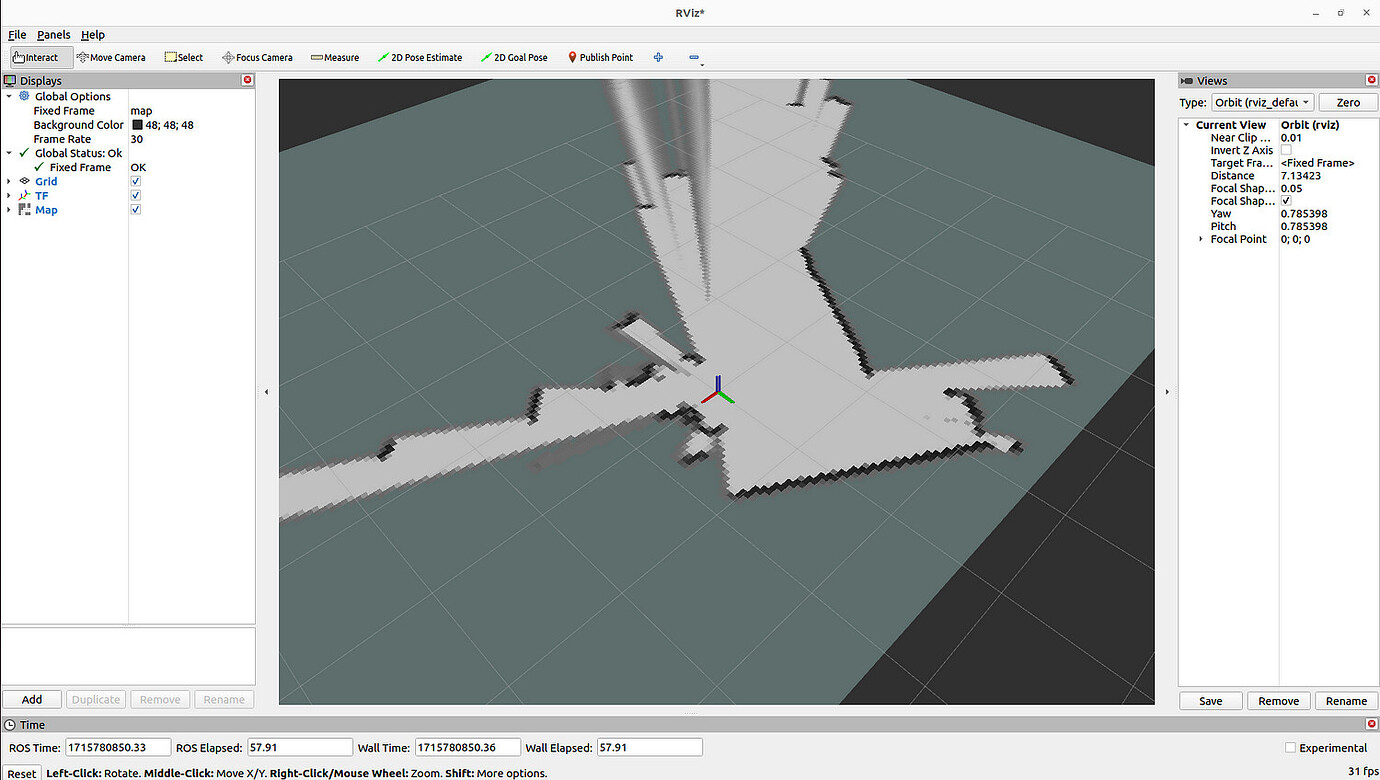
Task: Open the Panels menu
Action: 53,34
